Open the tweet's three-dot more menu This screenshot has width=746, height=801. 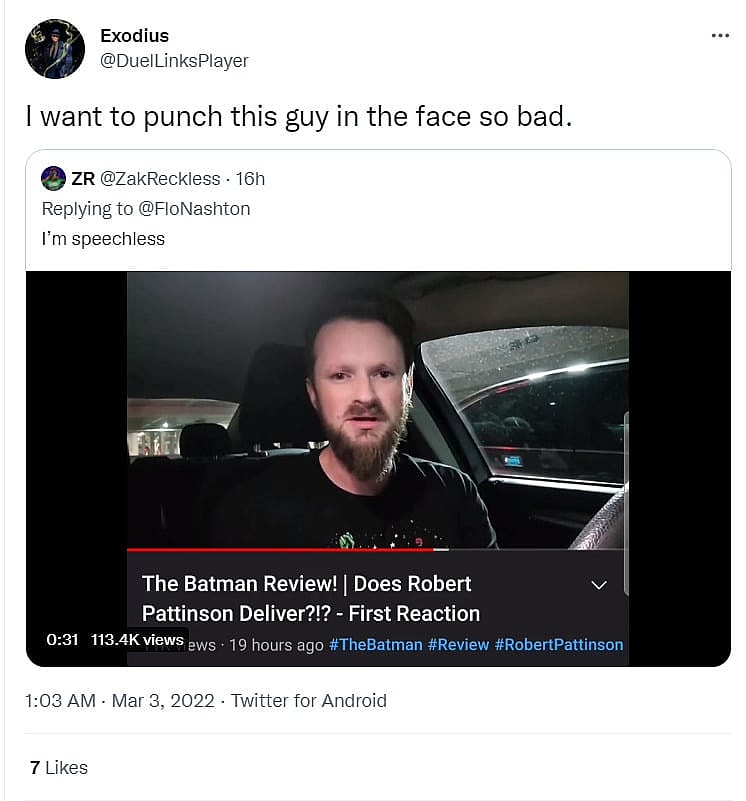pyautogui.click(x=720, y=35)
